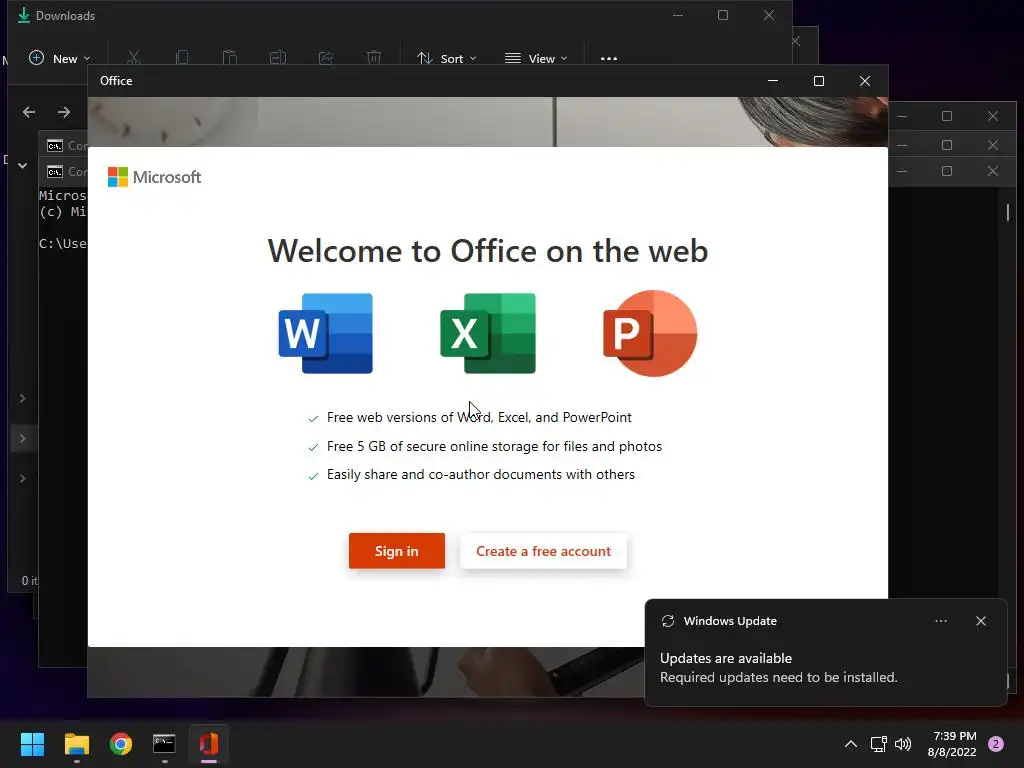This screenshot has height=768, width=1024.
Task: Minimize the Office window
Action: (773, 81)
